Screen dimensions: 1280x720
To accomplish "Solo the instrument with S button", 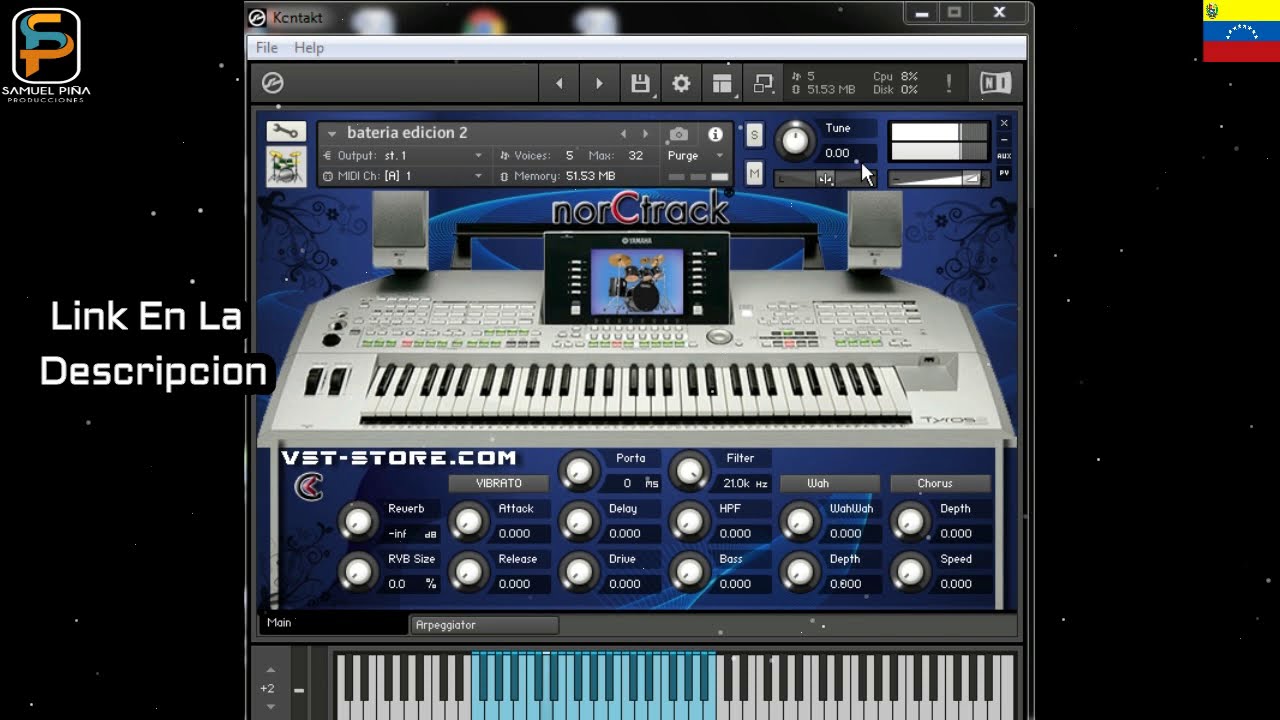I will point(754,135).
